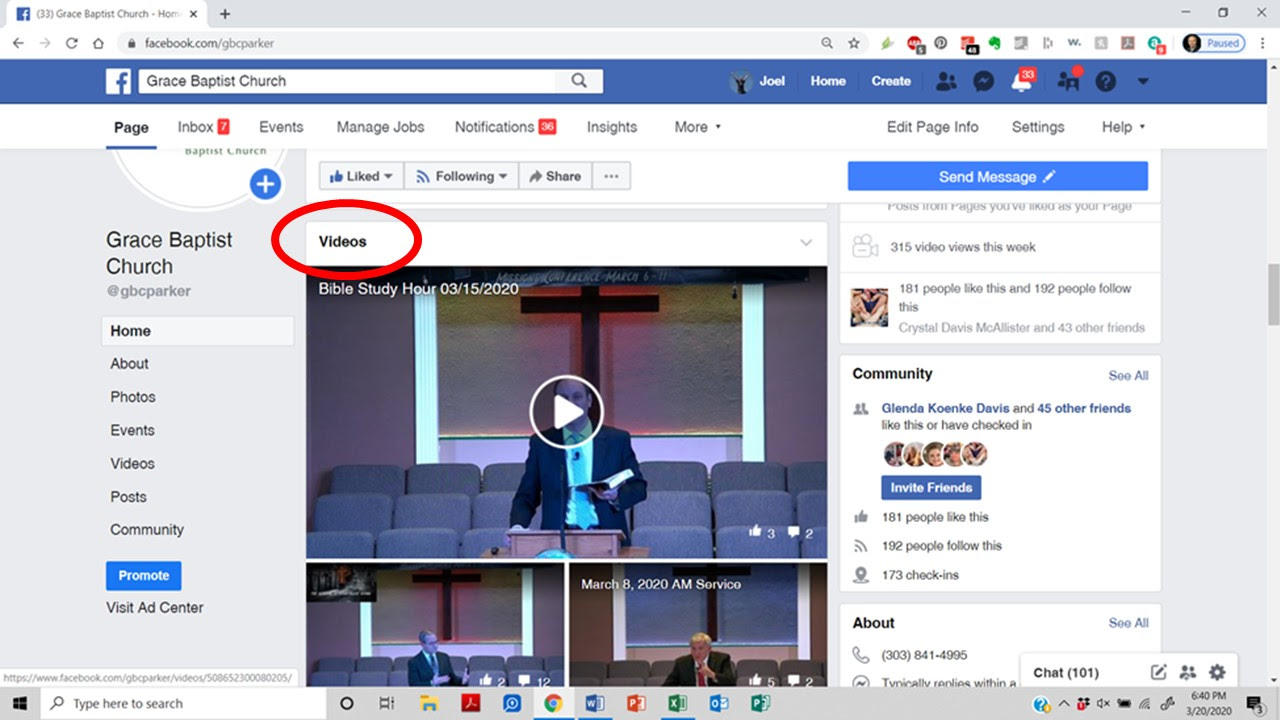Expand the More dropdown in page tabs
This screenshot has height=720, width=1280.
pos(697,127)
